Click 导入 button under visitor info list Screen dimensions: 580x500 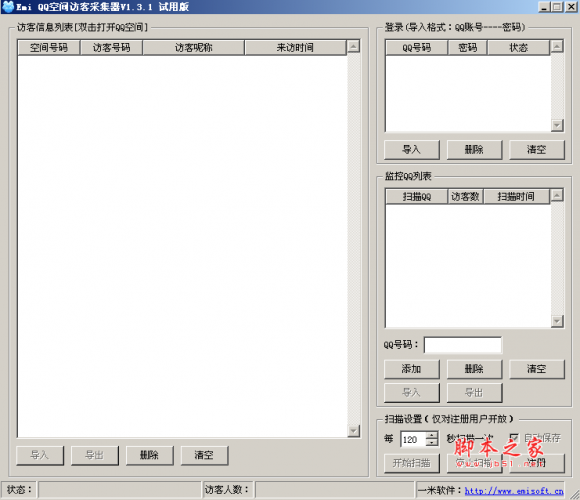[x=40, y=455]
